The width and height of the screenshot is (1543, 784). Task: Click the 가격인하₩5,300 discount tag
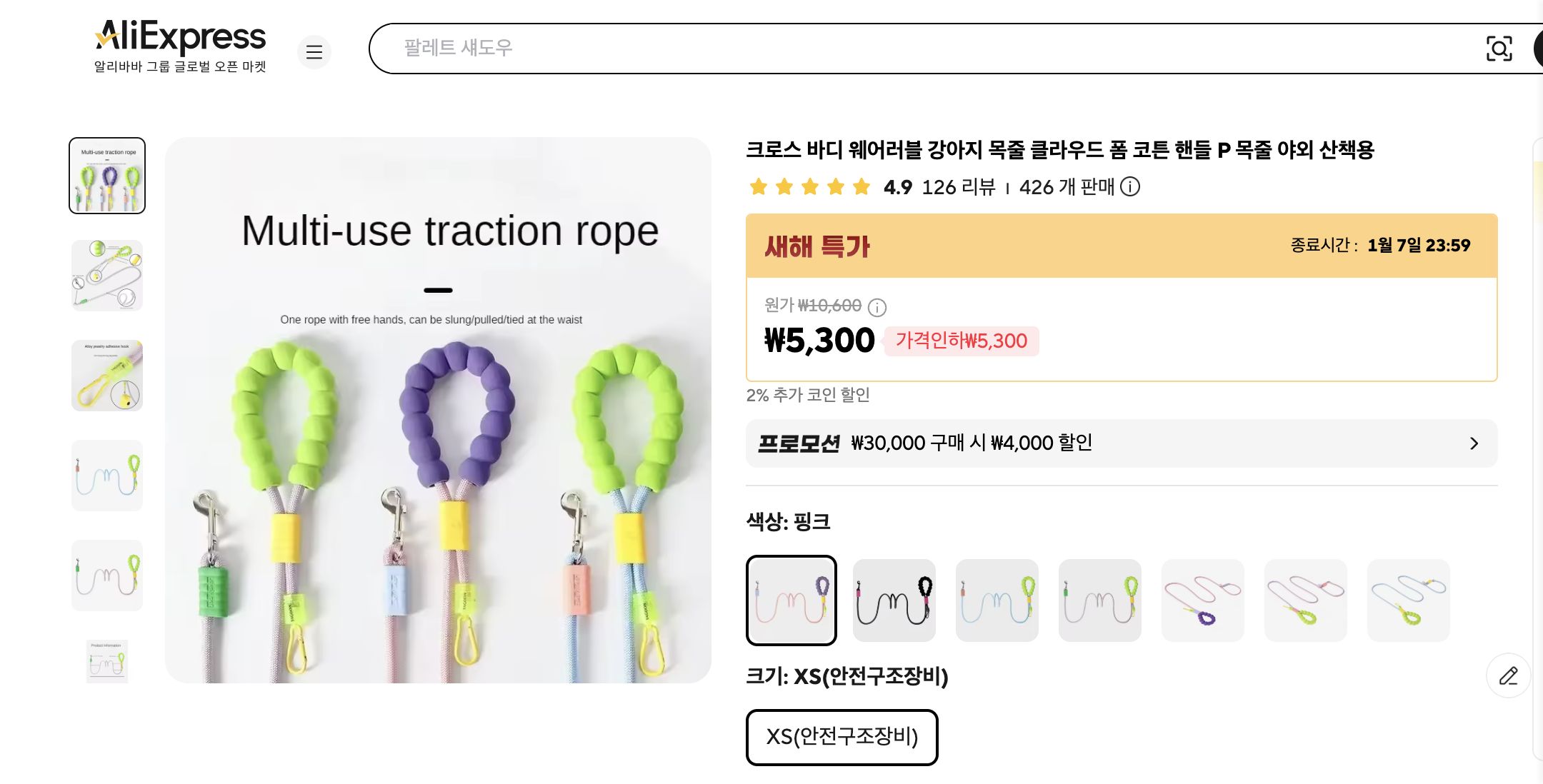tap(960, 341)
